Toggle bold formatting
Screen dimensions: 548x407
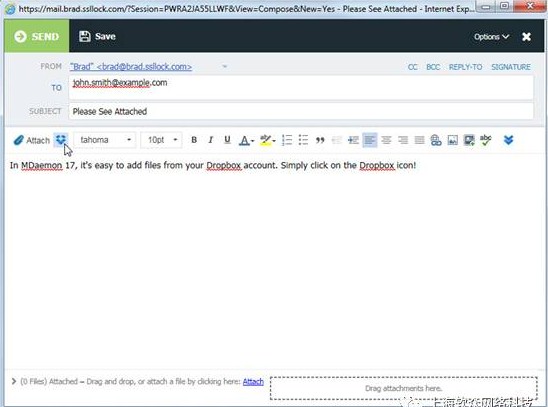pos(194,140)
